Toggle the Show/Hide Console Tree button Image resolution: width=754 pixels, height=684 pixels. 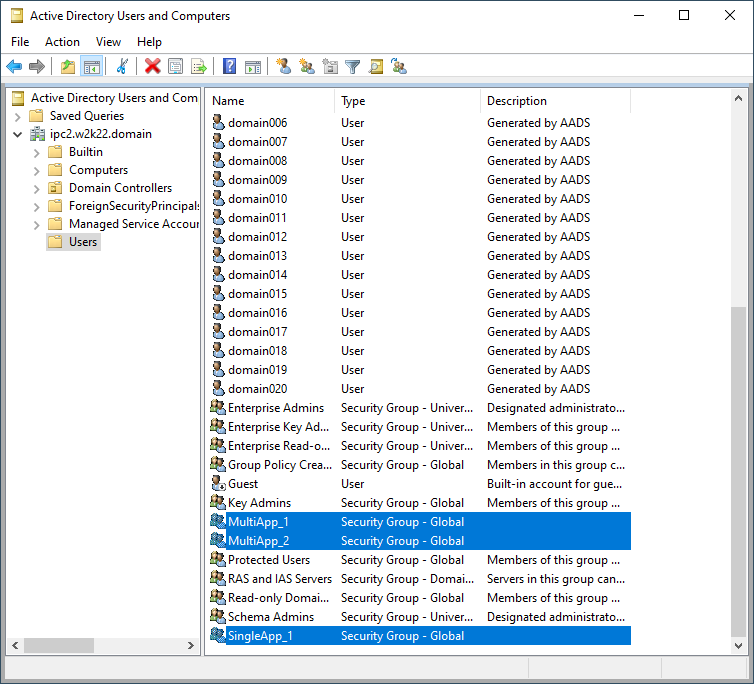point(91,67)
